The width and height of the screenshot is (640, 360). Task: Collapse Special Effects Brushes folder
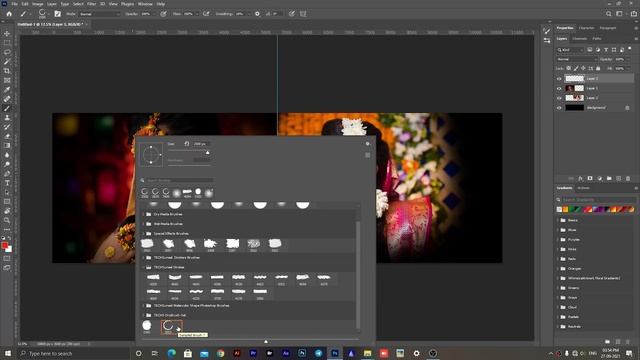(x=143, y=233)
